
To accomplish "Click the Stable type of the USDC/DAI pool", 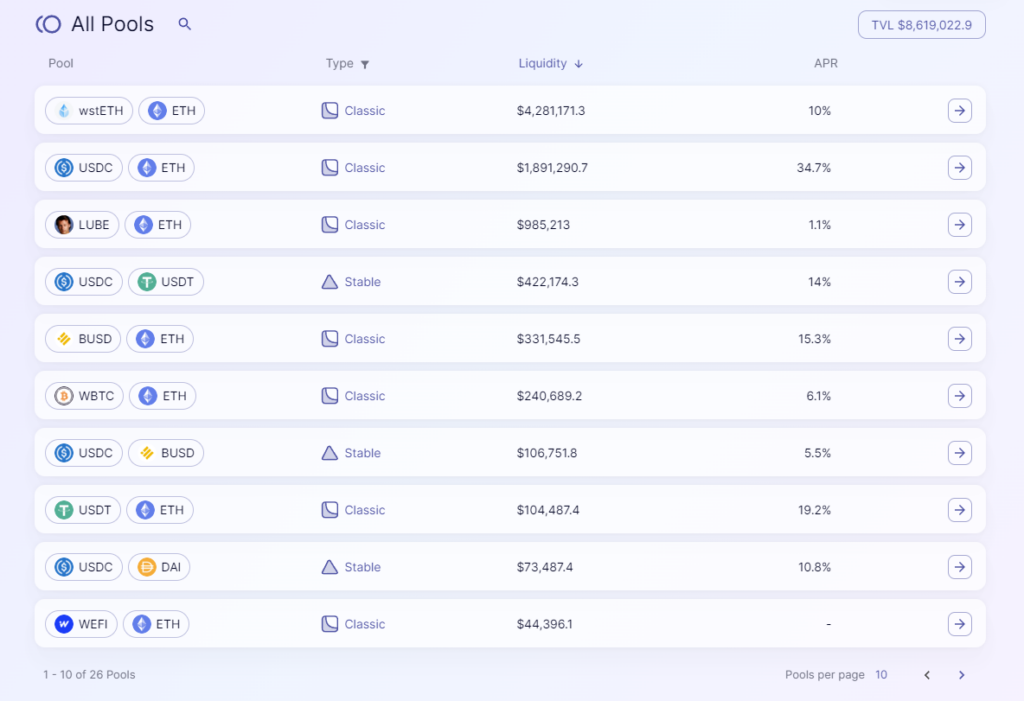I will click(351, 567).
